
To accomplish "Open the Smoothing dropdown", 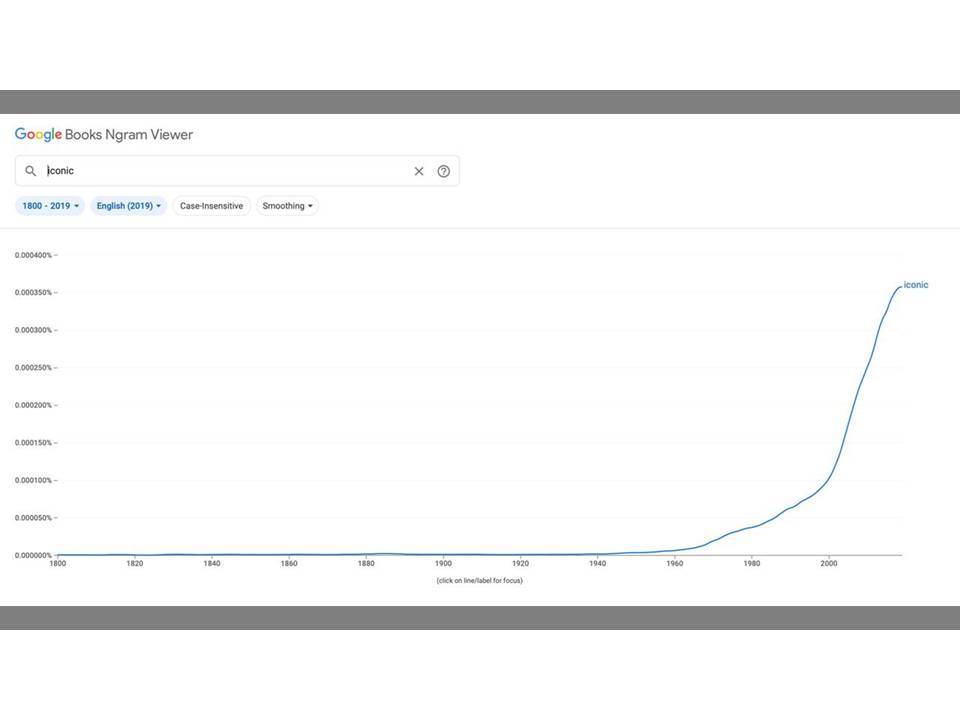I will 287,206.
